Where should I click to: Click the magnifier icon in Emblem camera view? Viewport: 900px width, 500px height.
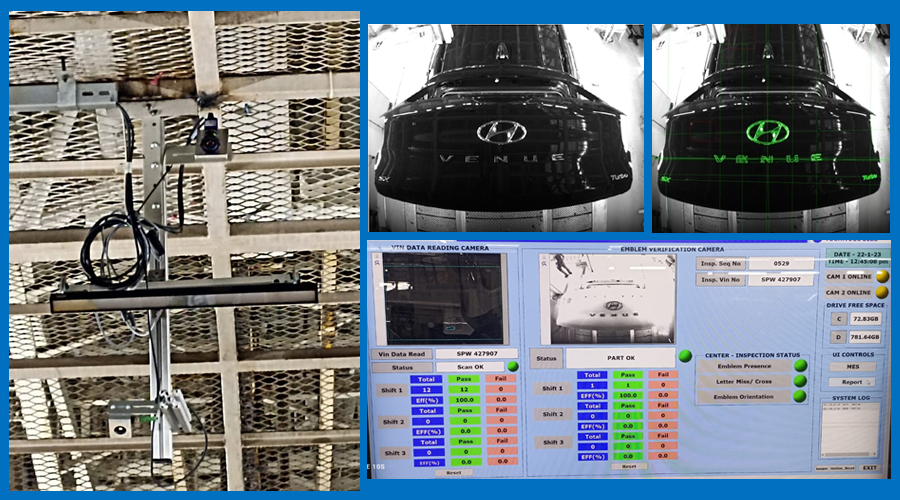544,264
